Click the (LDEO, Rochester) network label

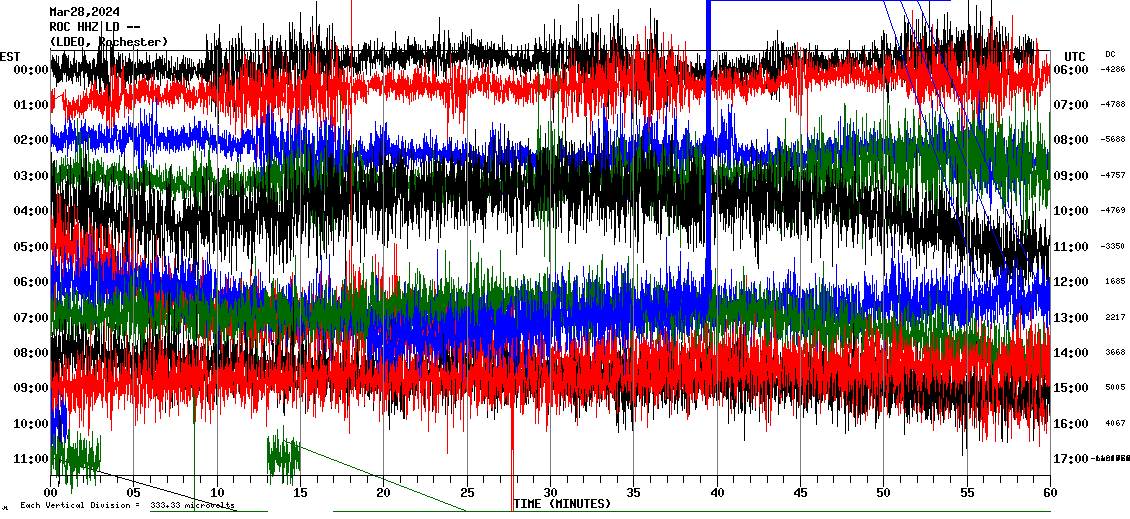click(109, 41)
